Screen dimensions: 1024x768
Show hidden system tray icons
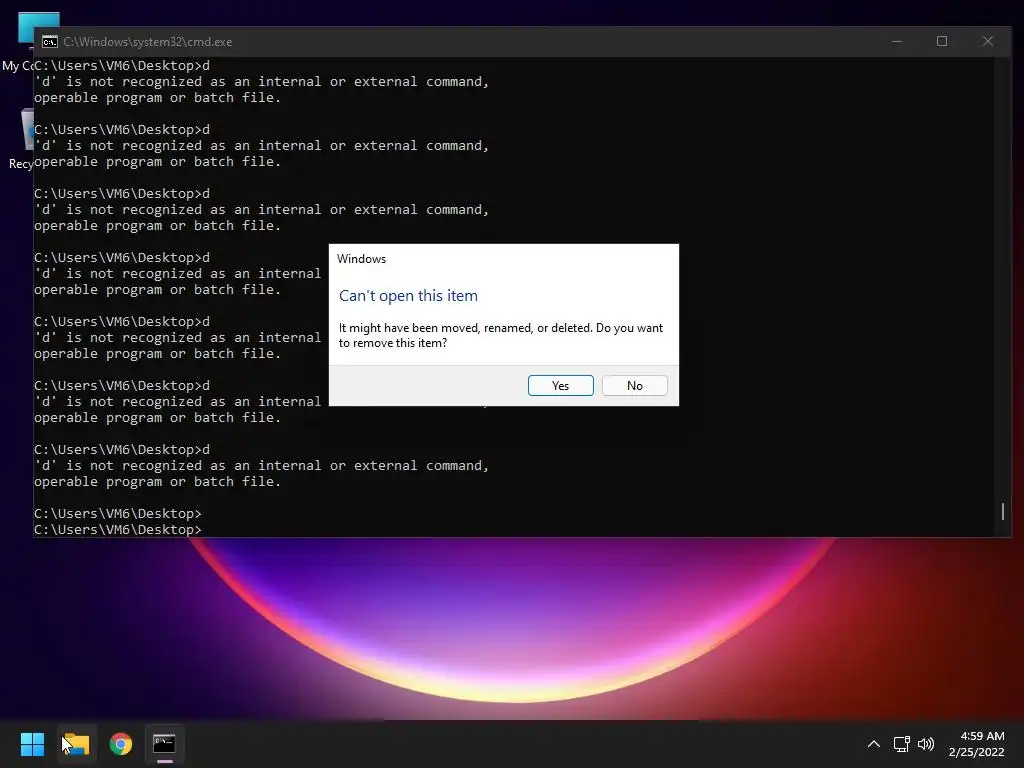click(873, 744)
